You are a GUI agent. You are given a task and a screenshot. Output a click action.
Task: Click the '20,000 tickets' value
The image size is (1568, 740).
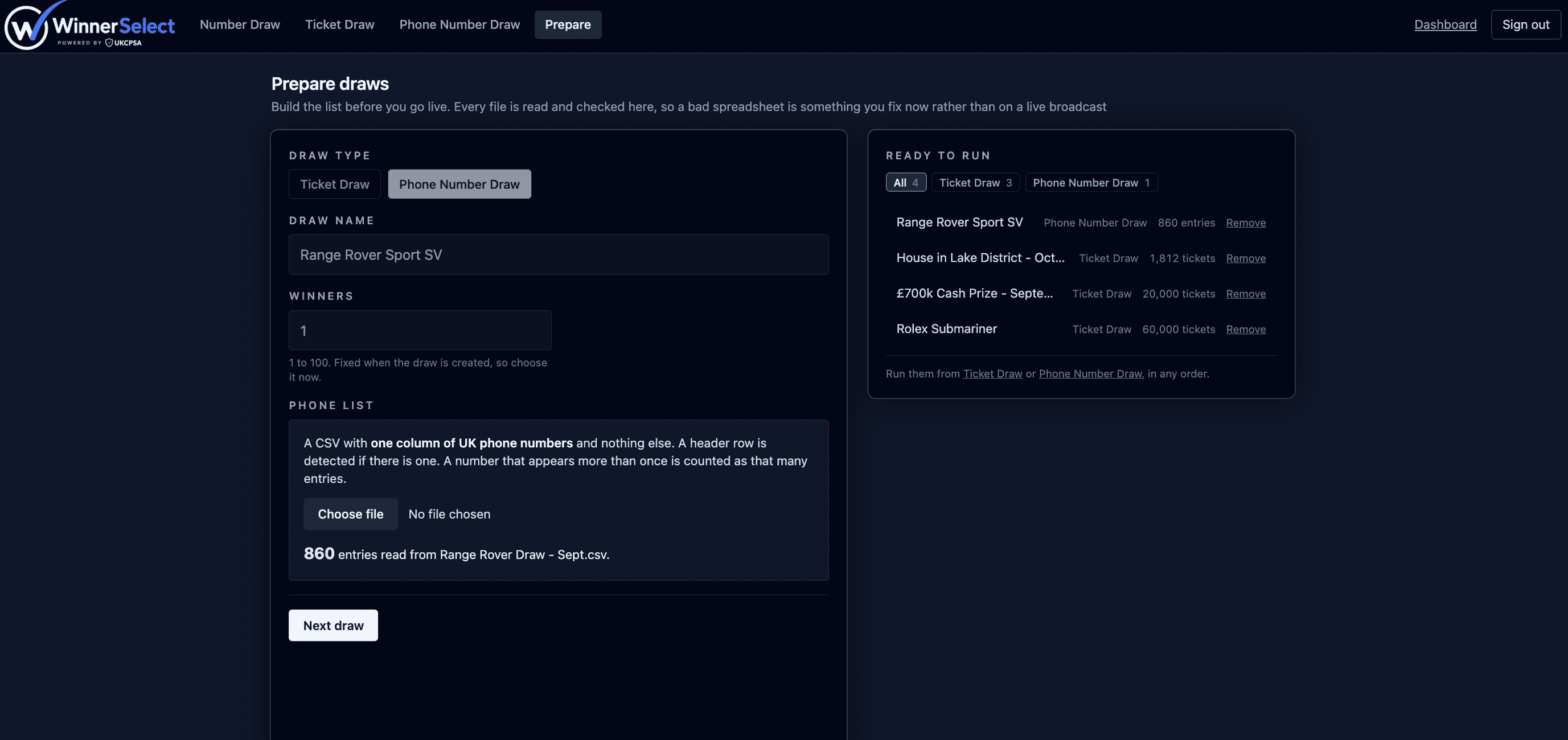1179,294
